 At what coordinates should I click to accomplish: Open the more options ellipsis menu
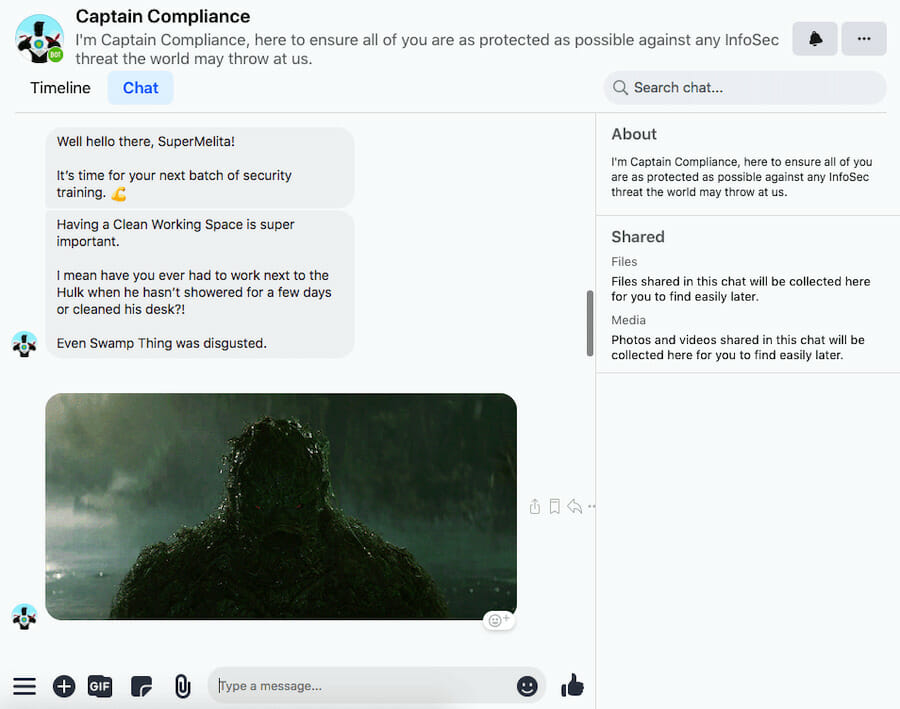pos(864,39)
